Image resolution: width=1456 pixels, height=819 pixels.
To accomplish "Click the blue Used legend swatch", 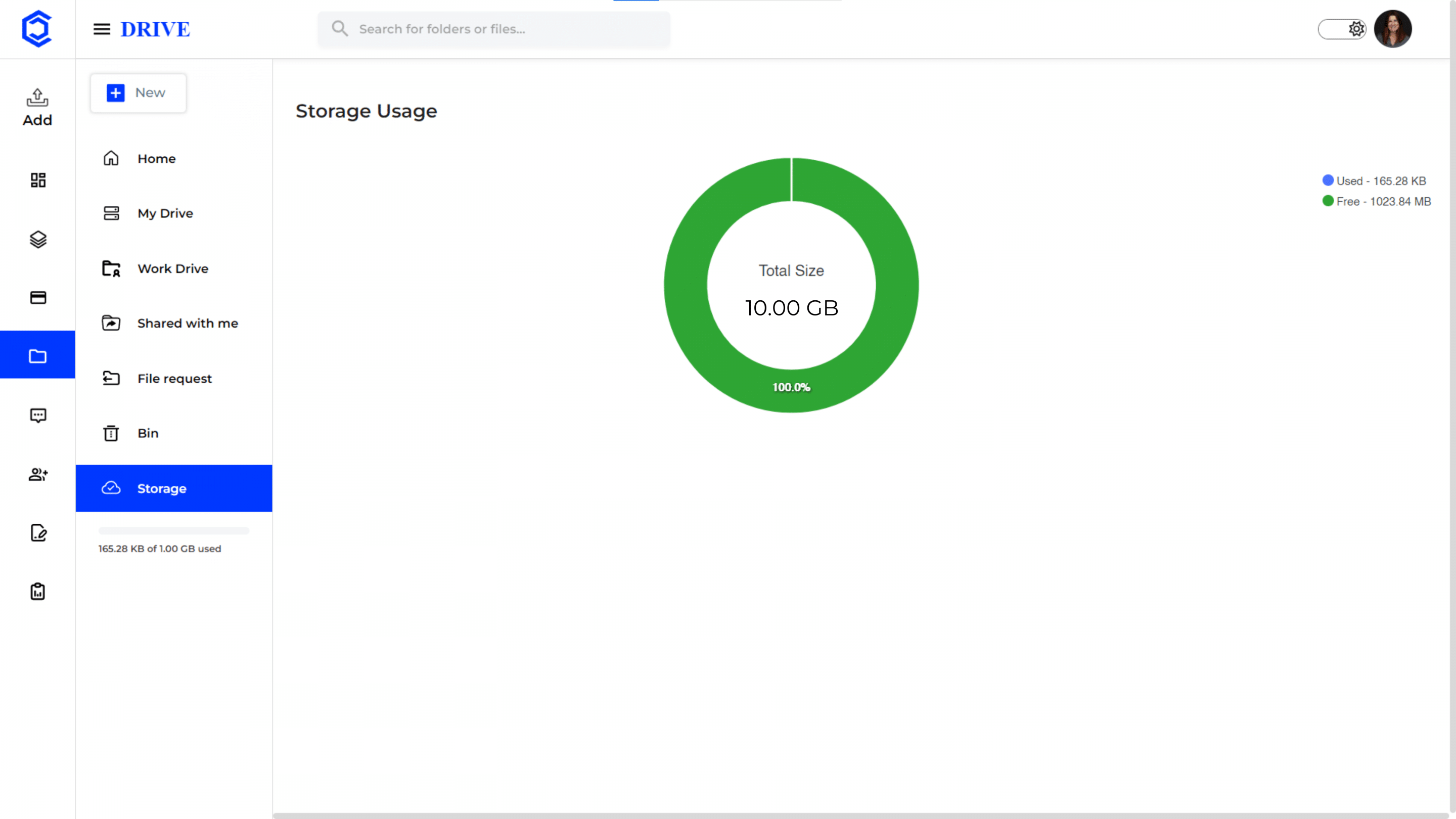I will coord(1328,180).
